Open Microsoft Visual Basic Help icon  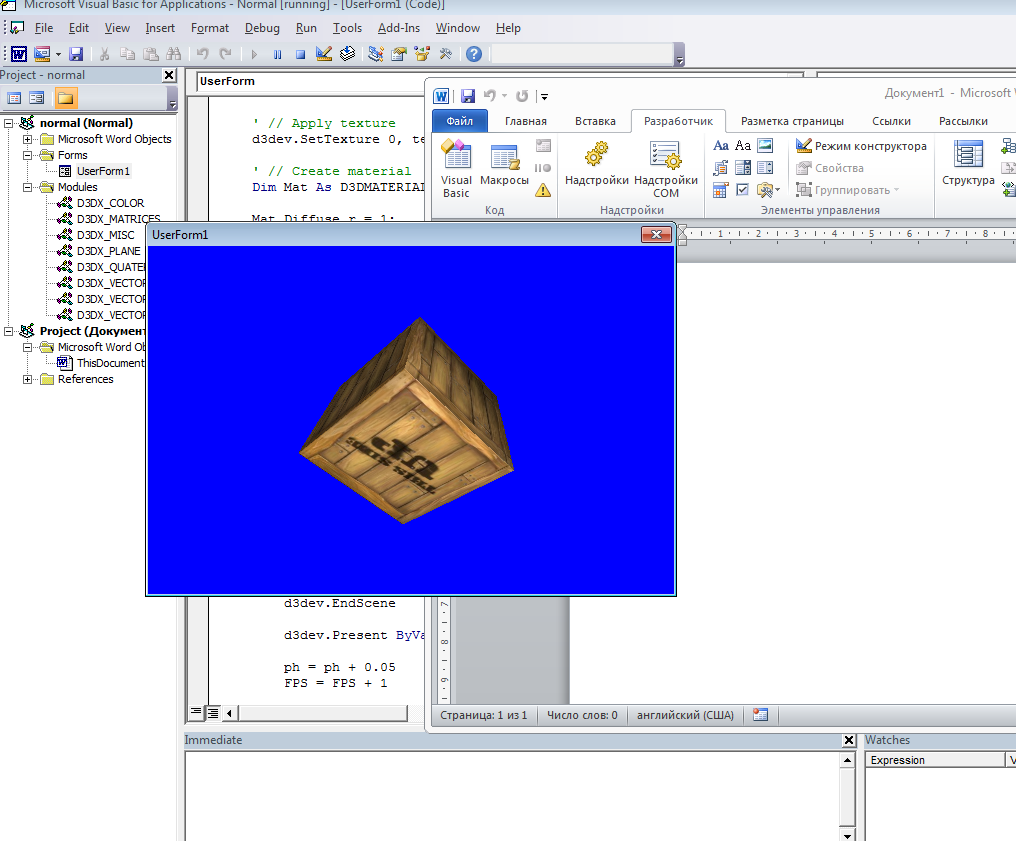474,54
